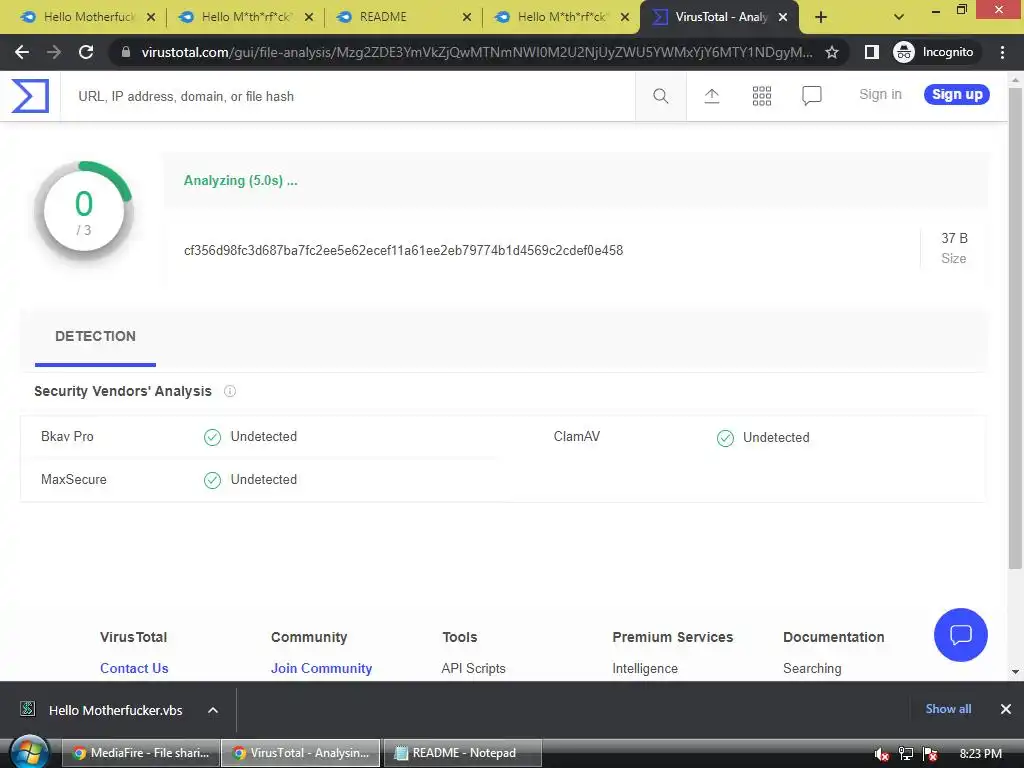The width and height of the screenshot is (1024, 768).
Task: Click the Analyzing (5.0s) status text
Action: pos(240,181)
